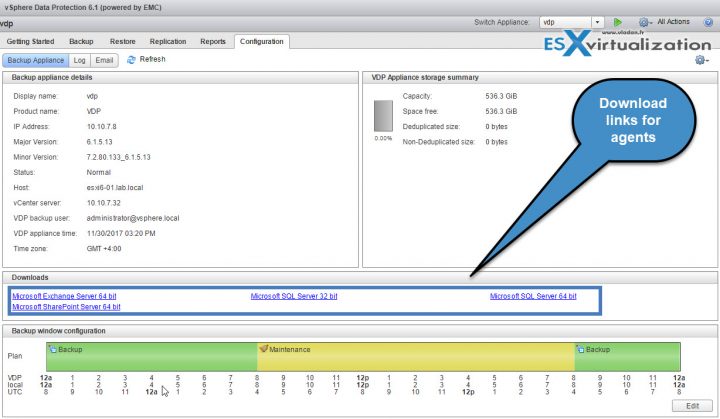Click the Status value Normal
This screenshot has width=720, height=419.
99,172
